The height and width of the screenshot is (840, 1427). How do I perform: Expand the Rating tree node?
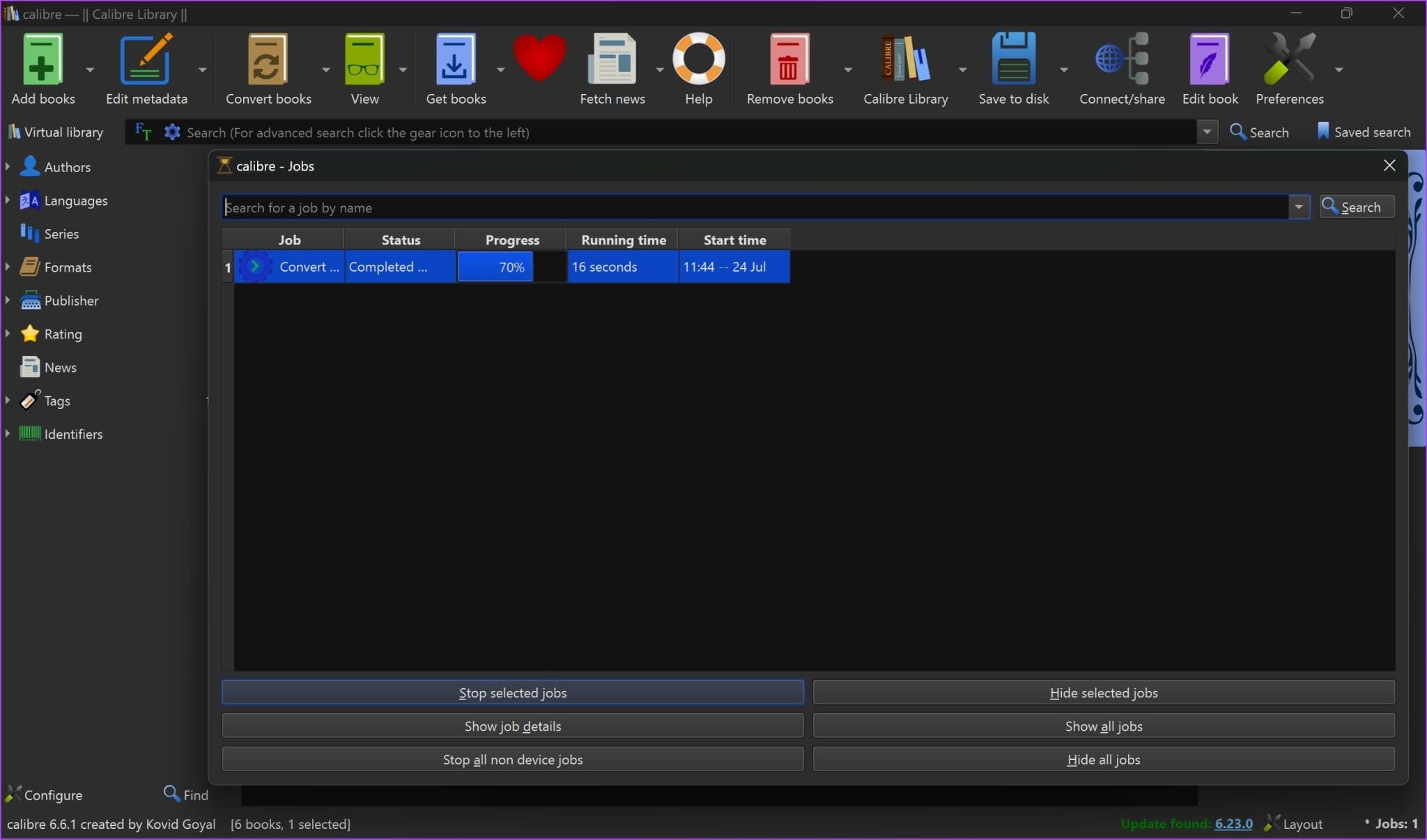[x=8, y=334]
